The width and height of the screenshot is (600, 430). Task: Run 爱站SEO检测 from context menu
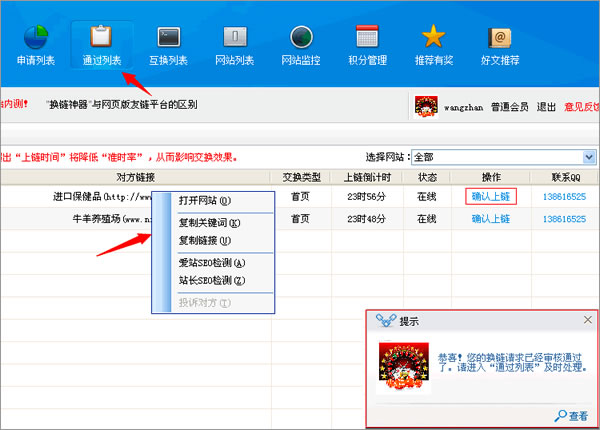(211, 262)
